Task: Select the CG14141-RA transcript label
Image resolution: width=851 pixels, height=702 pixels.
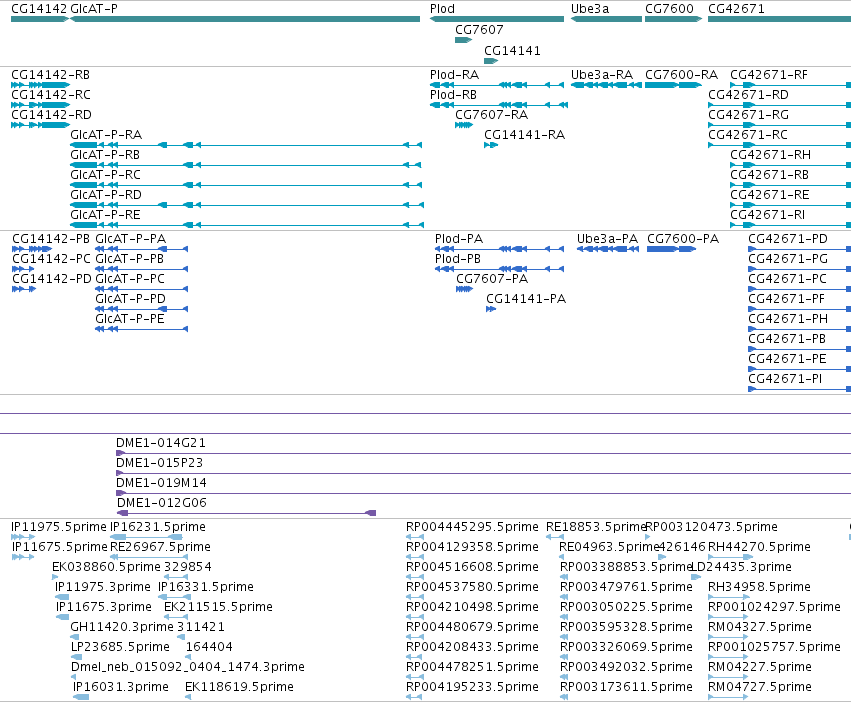Action: (x=524, y=135)
